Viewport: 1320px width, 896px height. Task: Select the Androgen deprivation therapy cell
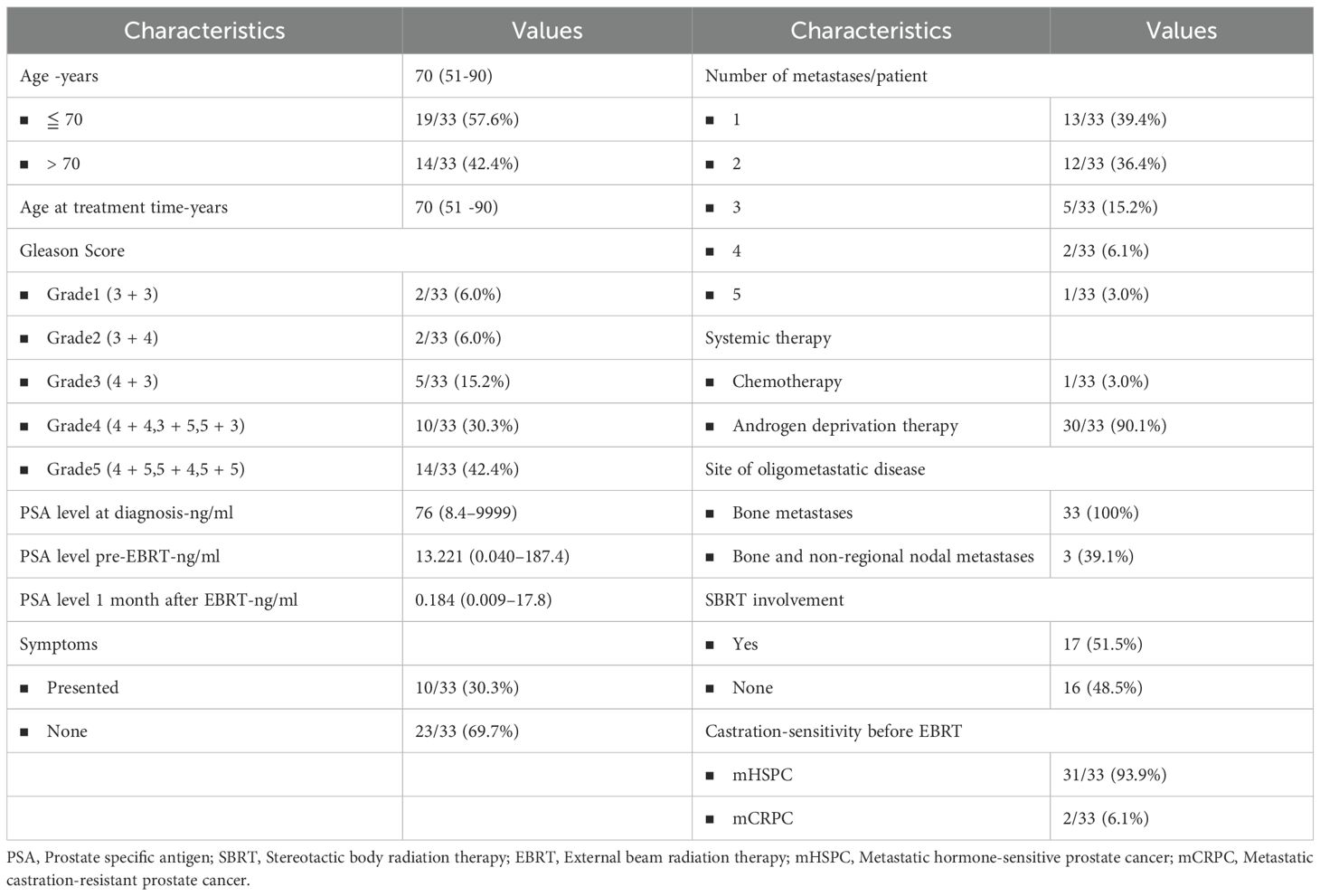(844, 425)
